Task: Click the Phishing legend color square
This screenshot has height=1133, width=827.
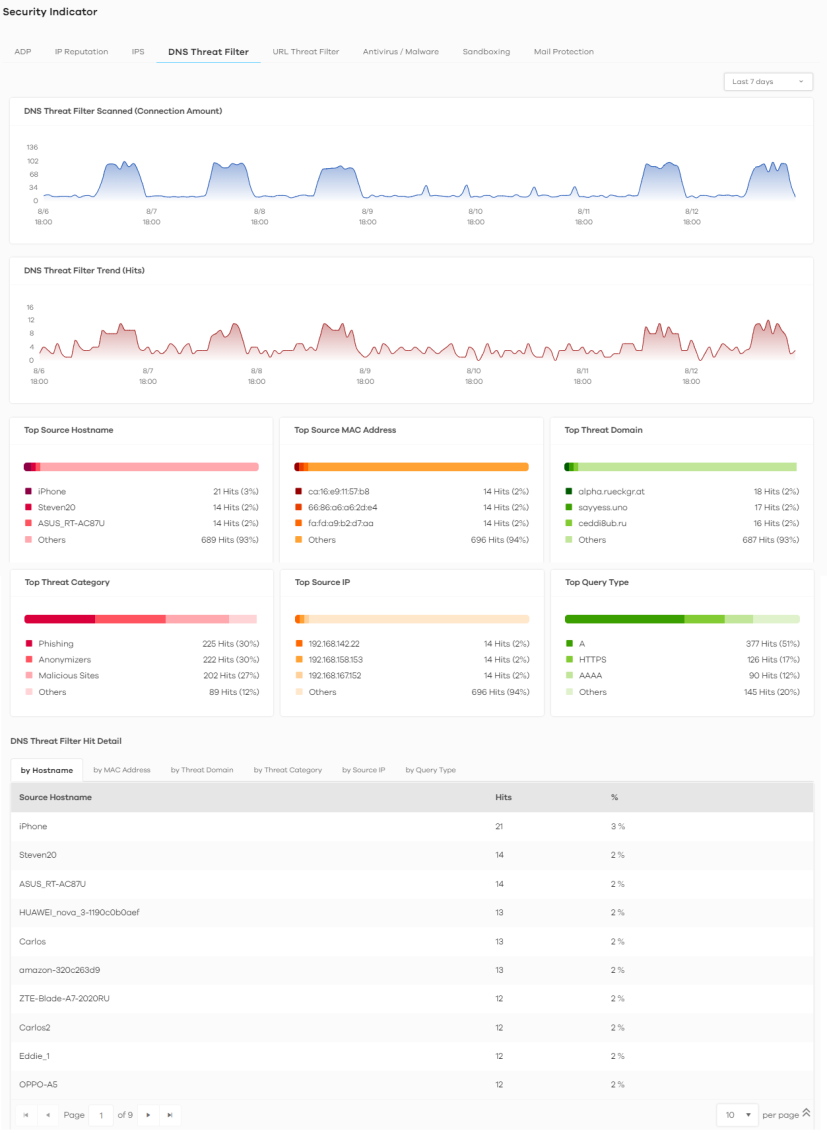Action: [28, 644]
